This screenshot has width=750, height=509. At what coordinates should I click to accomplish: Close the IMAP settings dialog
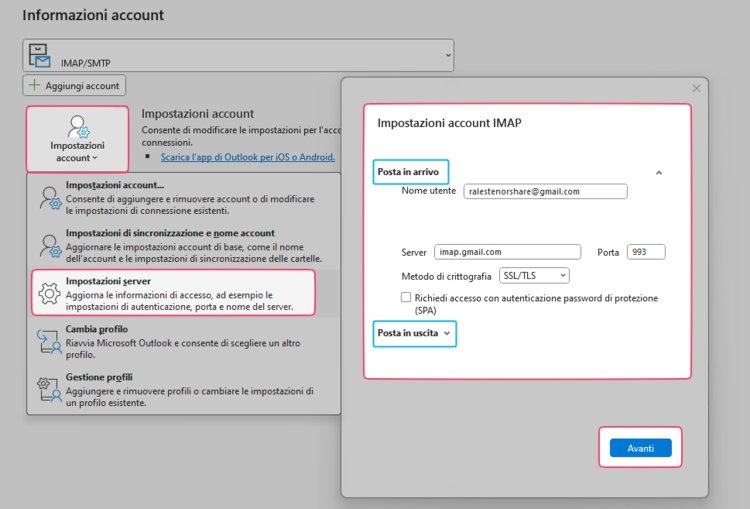coord(696,89)
